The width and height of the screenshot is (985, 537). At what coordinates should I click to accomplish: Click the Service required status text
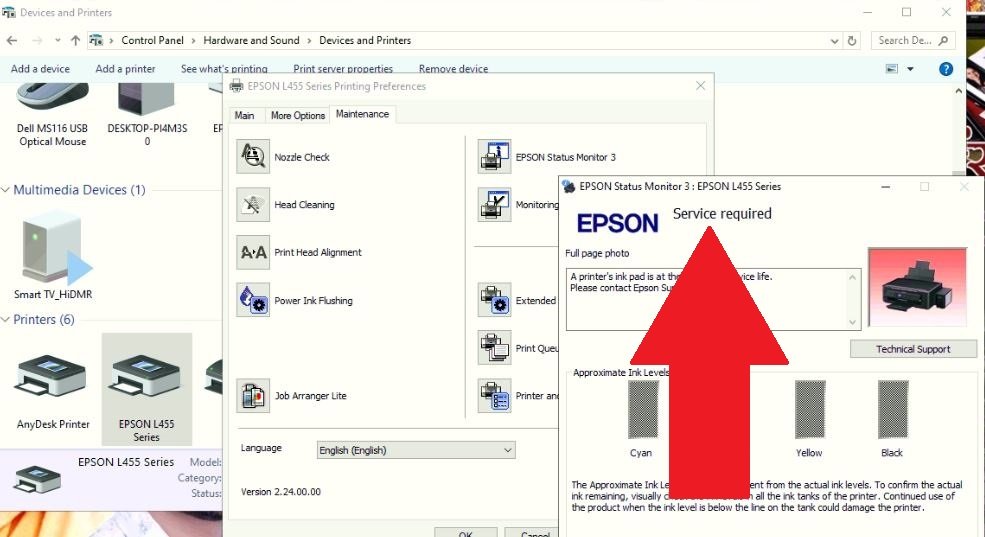tap(722, 214)
